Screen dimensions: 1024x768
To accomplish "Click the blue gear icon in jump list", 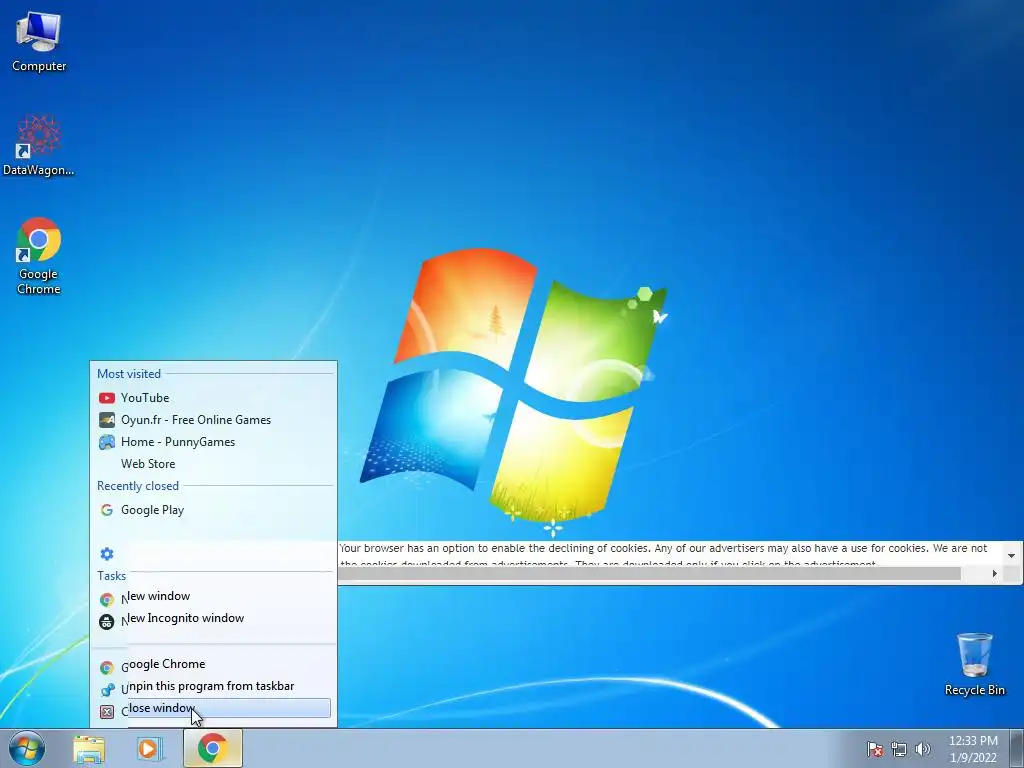I will pos(106,554).
